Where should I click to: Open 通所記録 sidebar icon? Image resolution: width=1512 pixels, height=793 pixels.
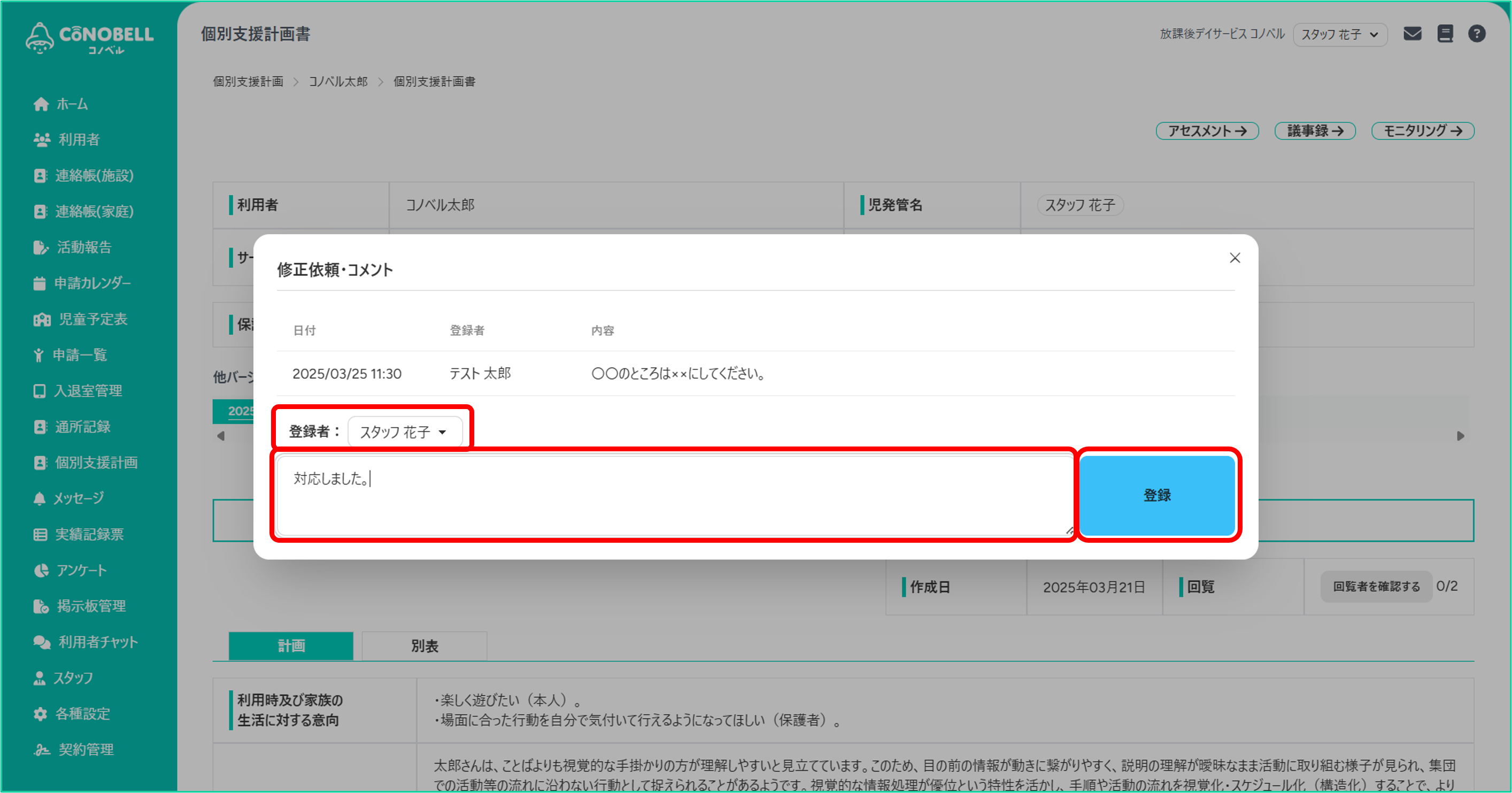coord(40,427)
